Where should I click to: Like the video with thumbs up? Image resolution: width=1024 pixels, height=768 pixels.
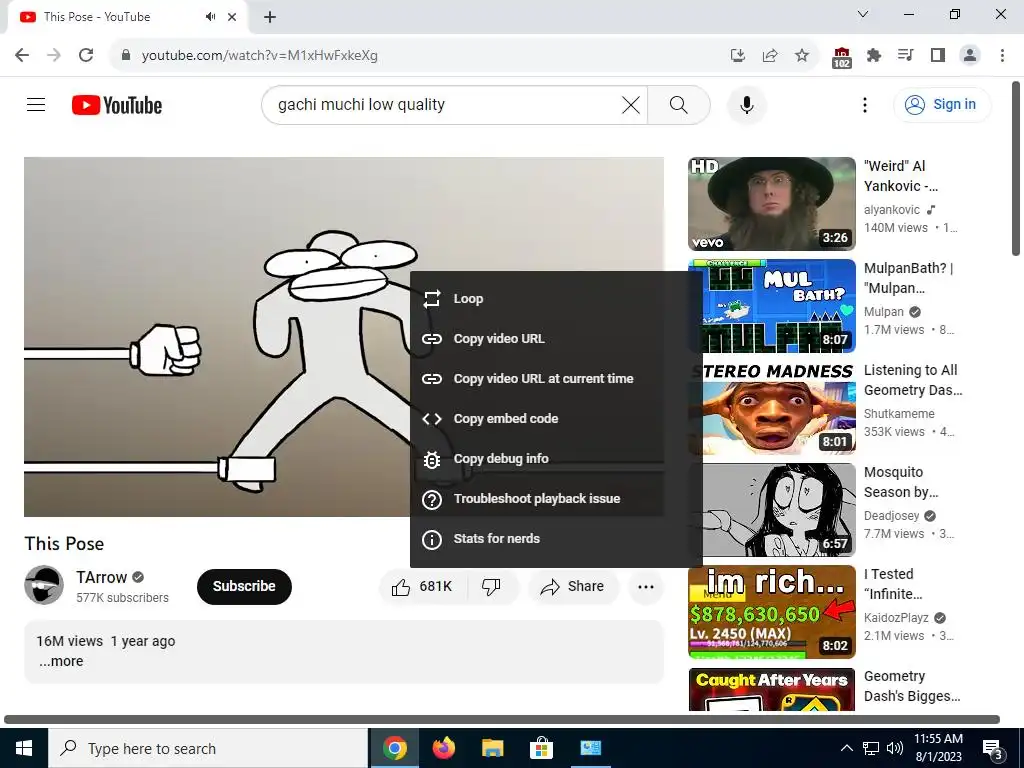[422, 586]
